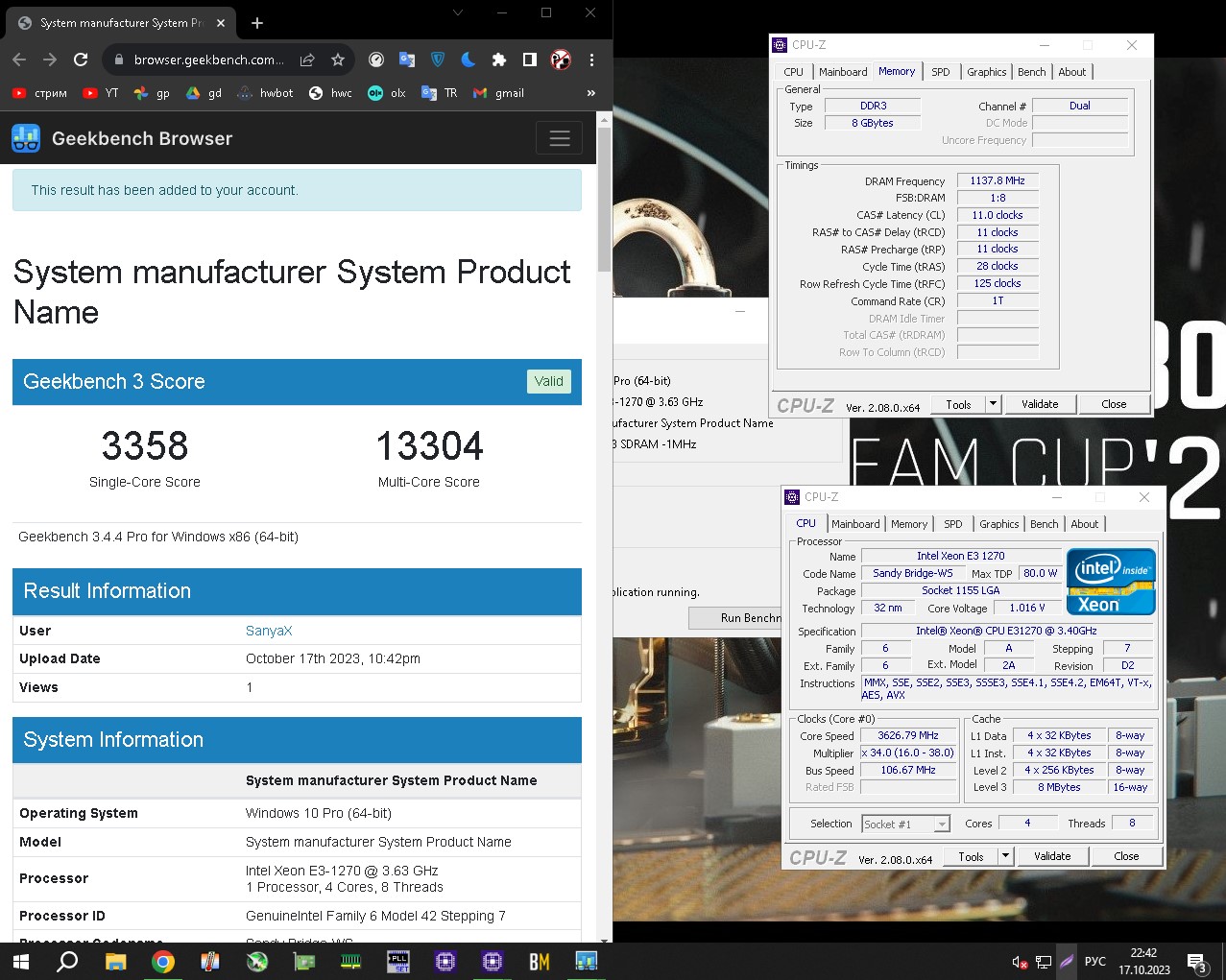Open the TR translate bookmark
This screenshot has height=980, width=1226.
[440, 93]
